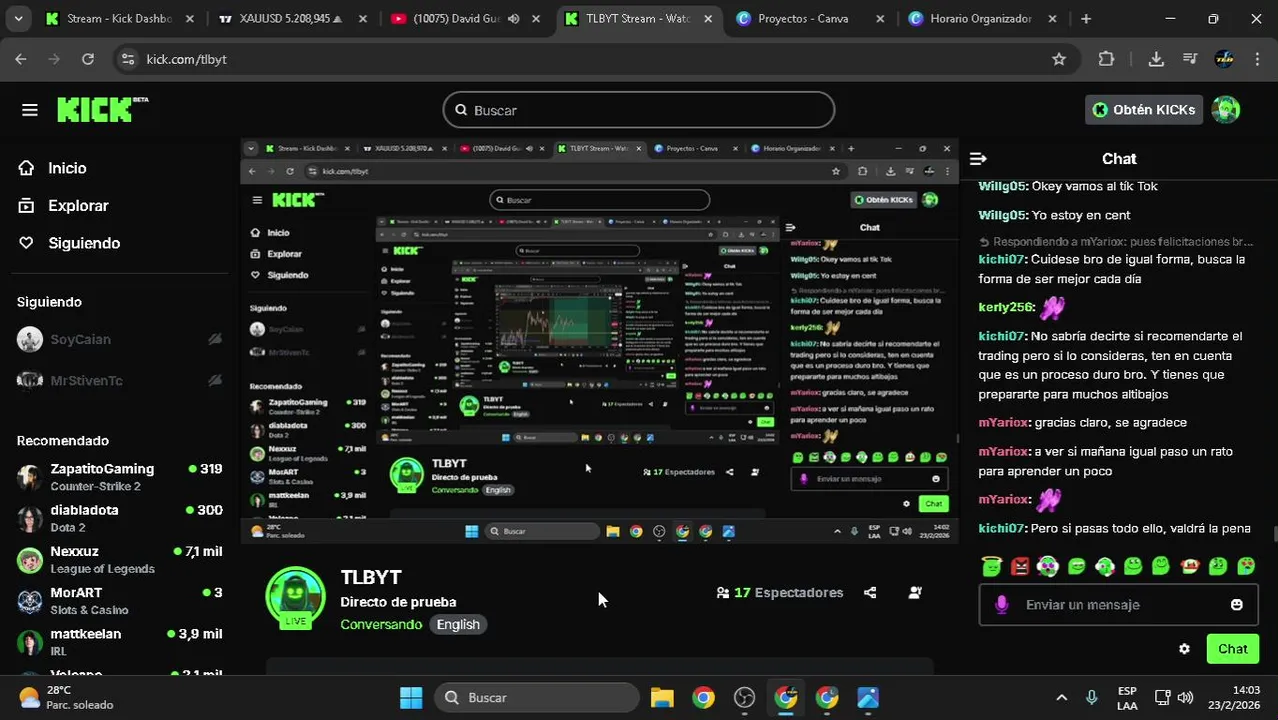Open the Chrome three-dot menu
The width and height of the screenshot is (1278, 720).
coord(1256,59)
